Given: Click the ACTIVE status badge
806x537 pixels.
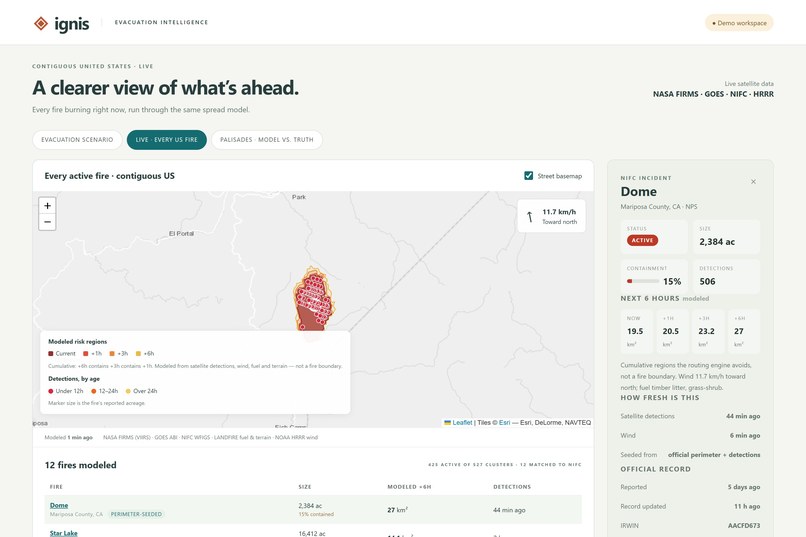Looking at the screenshot, I should coord(642,240).
